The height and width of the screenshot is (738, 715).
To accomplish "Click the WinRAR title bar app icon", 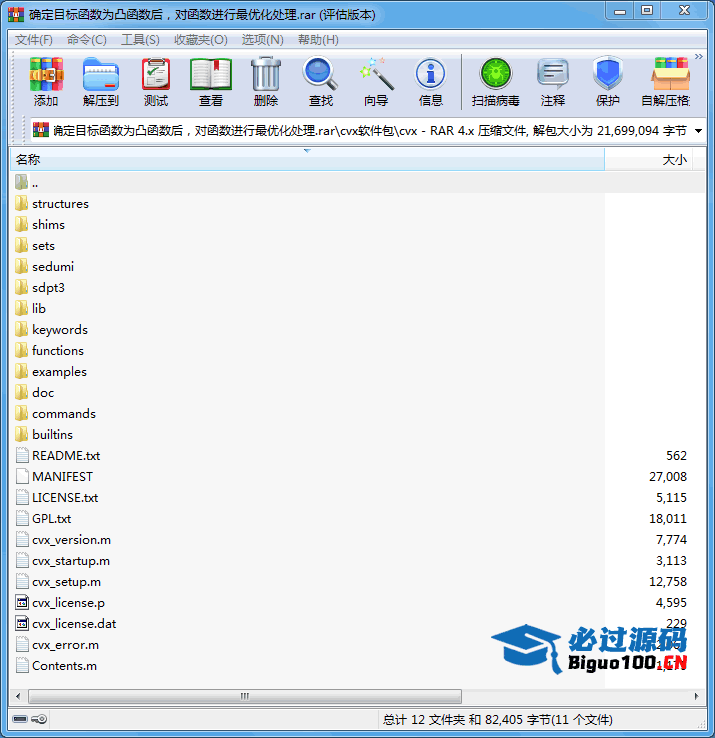I will 16,14.
